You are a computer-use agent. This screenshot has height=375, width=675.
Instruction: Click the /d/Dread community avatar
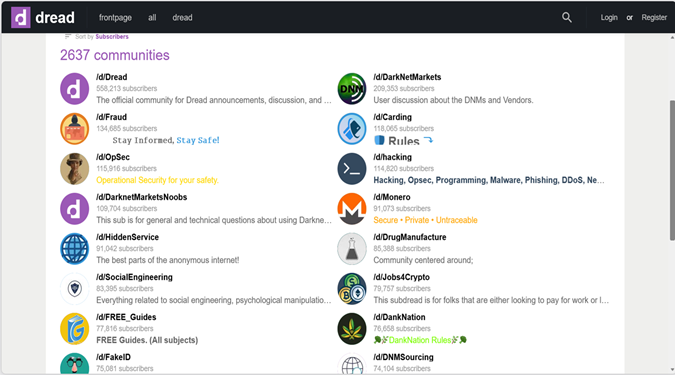[x=74, y=89]
